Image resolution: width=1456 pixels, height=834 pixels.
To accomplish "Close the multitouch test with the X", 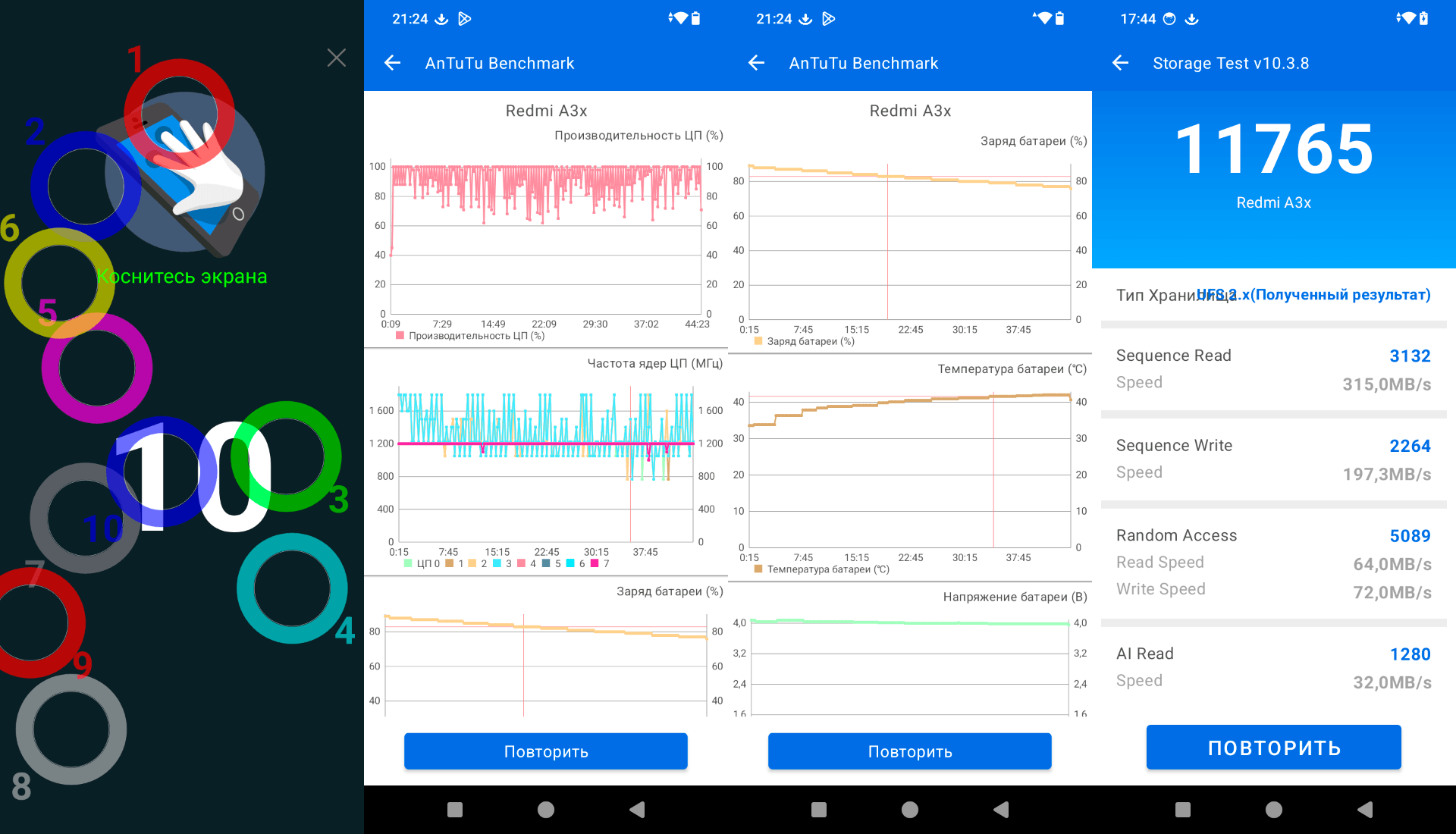I will [337, 58].
